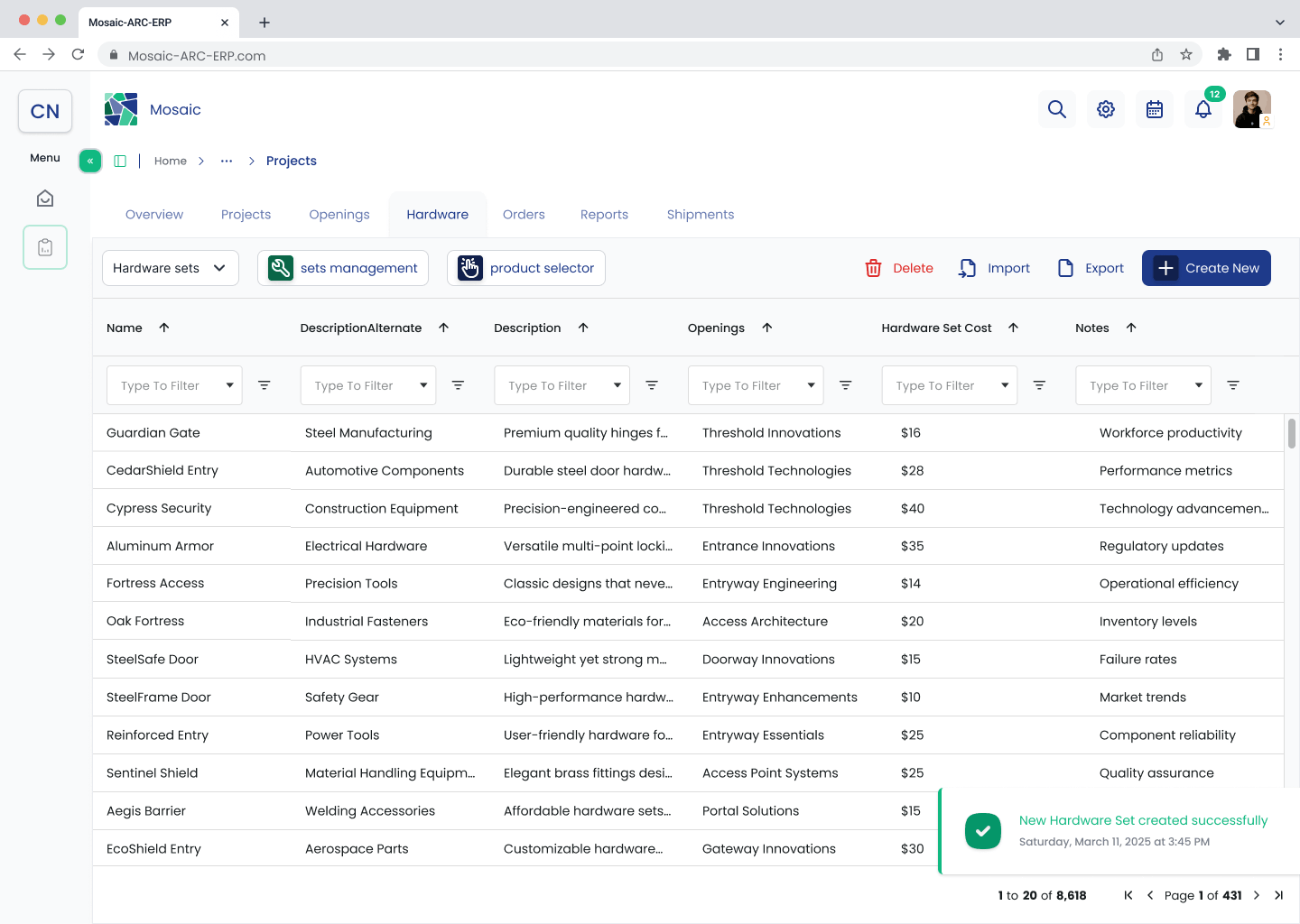Open the search icon in header
This screenshot has height=924, width=1300.
point(1057,109)
